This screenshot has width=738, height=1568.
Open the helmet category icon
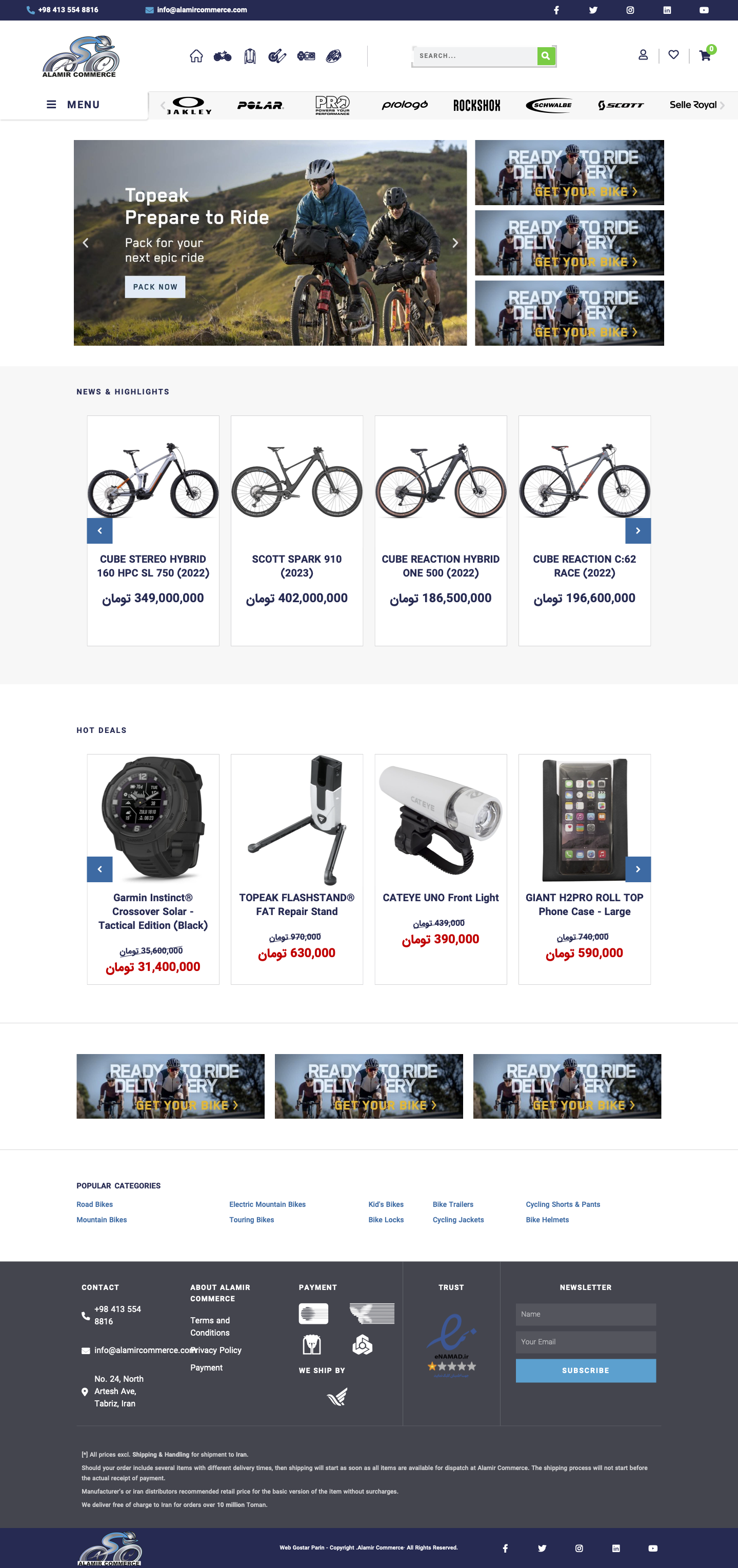(x=333, y=56)
